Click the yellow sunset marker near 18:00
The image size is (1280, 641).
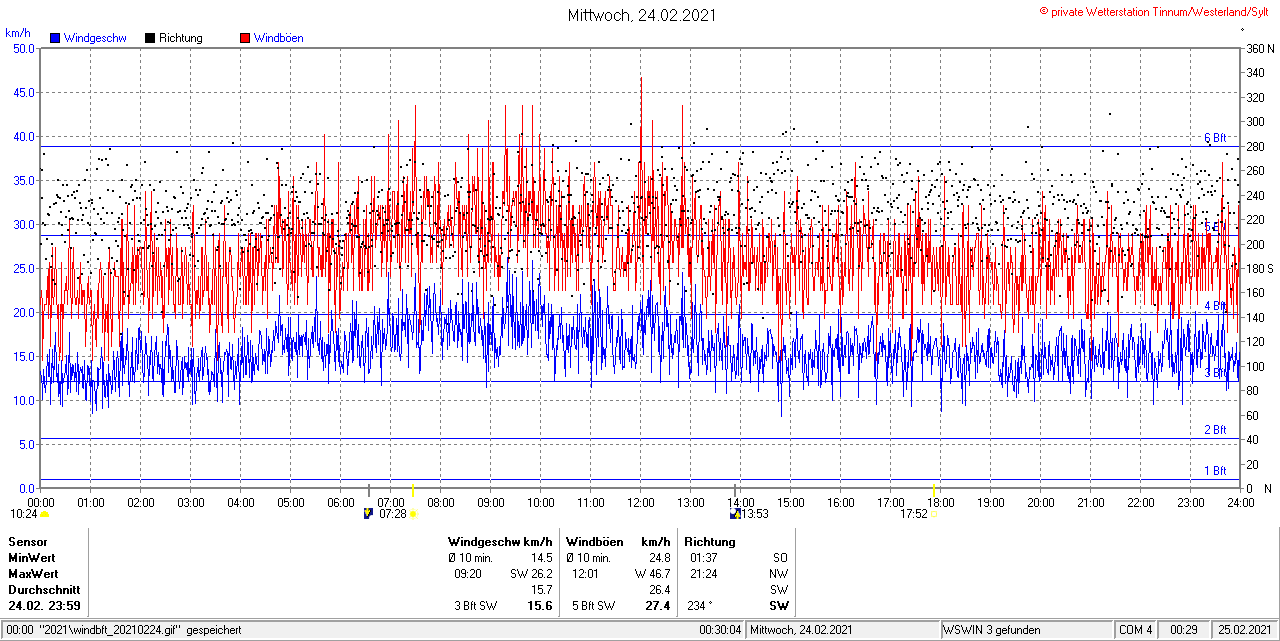tap(934, 490)
